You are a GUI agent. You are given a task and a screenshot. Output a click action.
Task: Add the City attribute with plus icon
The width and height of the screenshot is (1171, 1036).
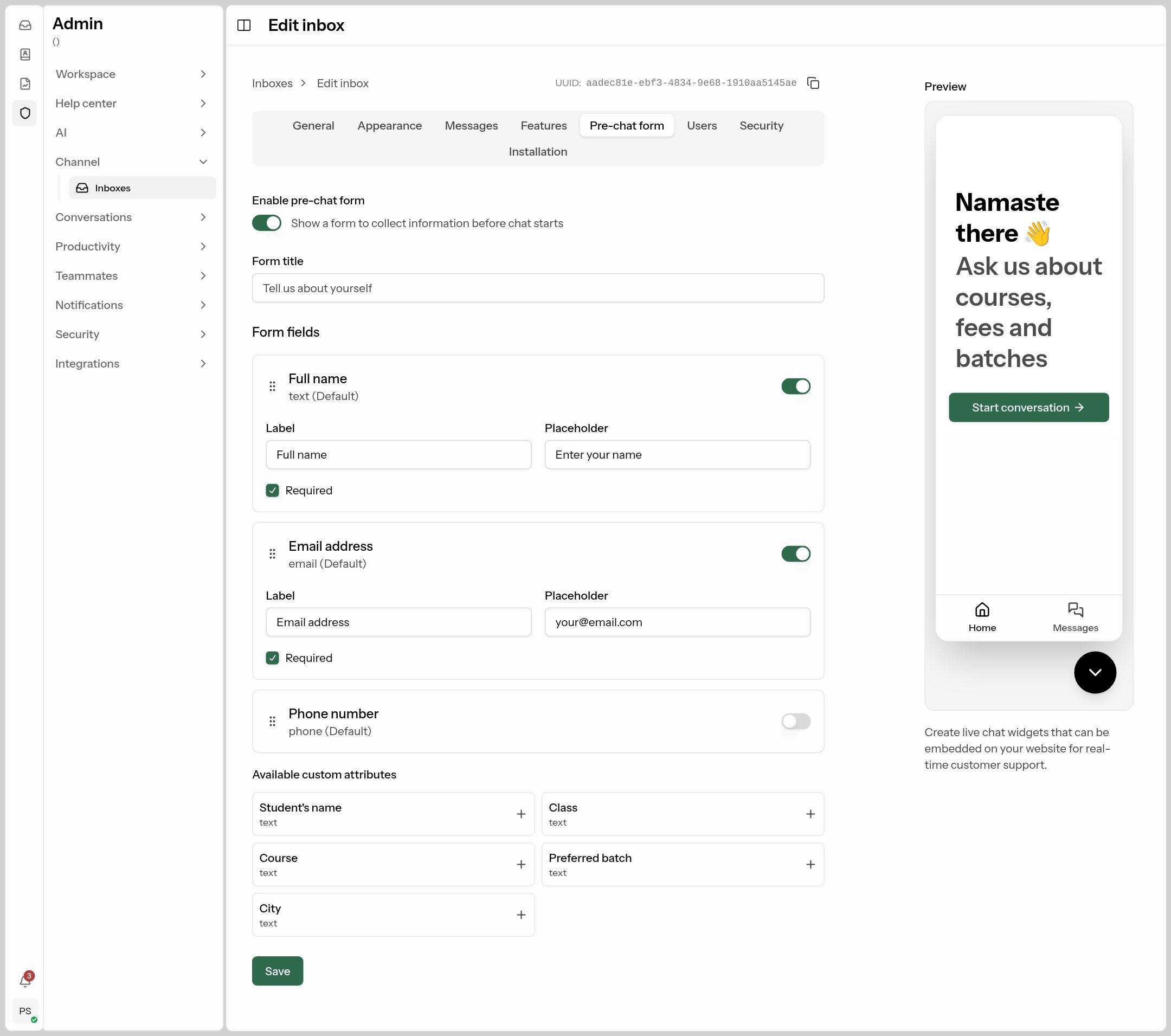tap(522, 915)
